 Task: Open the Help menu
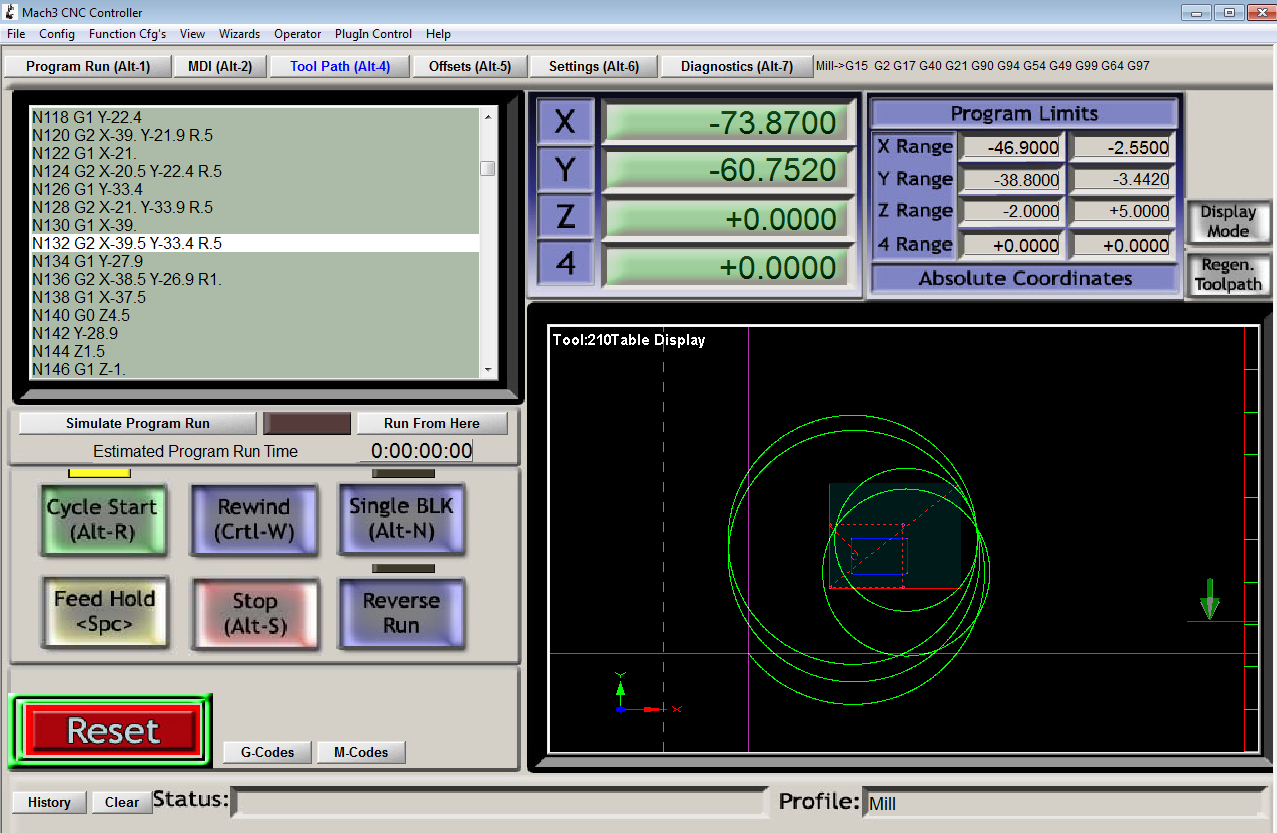(x=438, y=33)
